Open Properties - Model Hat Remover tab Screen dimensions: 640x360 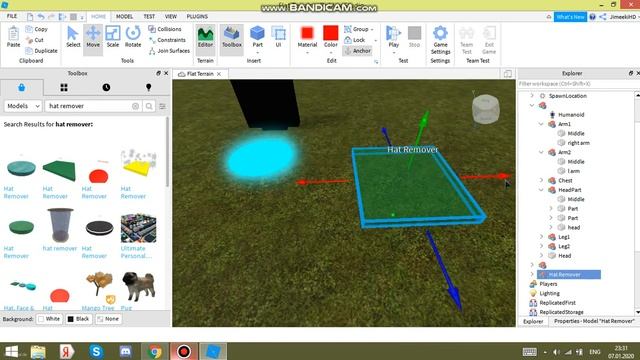tap(593, 322)
